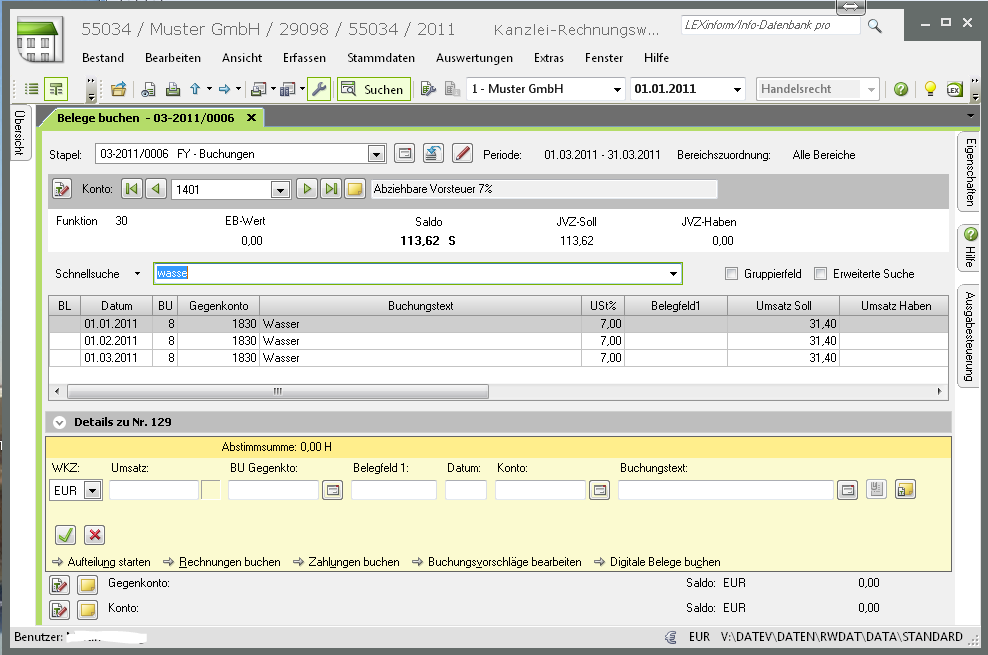The height and width of the screenshot is (655, 988).
Task: Click the green help question mark icon
Action: 901,89
